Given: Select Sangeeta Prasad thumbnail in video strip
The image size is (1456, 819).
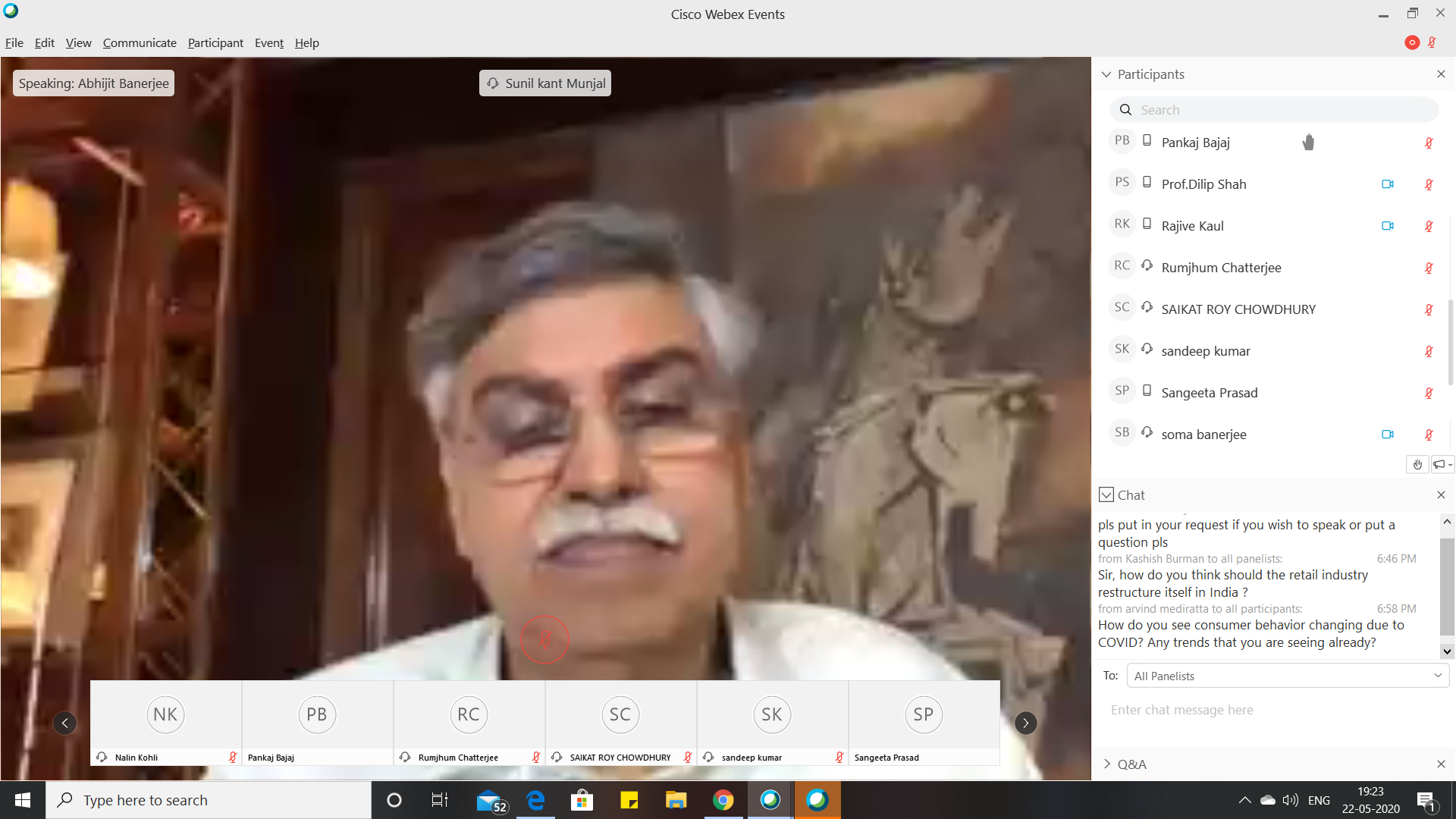Looking at the screenshot, I should pyautogui.click(x=924, y=723).
